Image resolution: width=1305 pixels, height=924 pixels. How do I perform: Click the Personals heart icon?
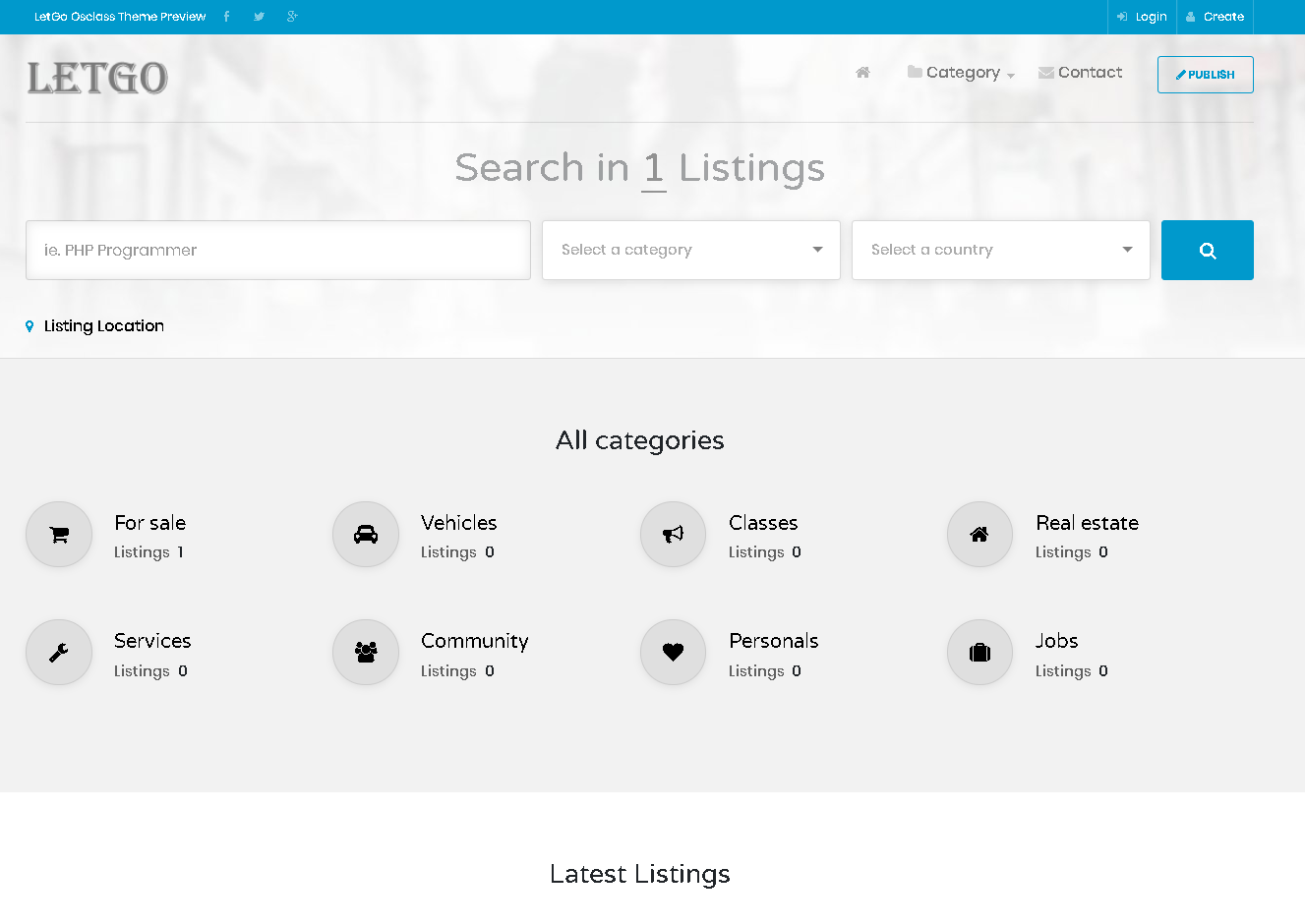[673, 653]
